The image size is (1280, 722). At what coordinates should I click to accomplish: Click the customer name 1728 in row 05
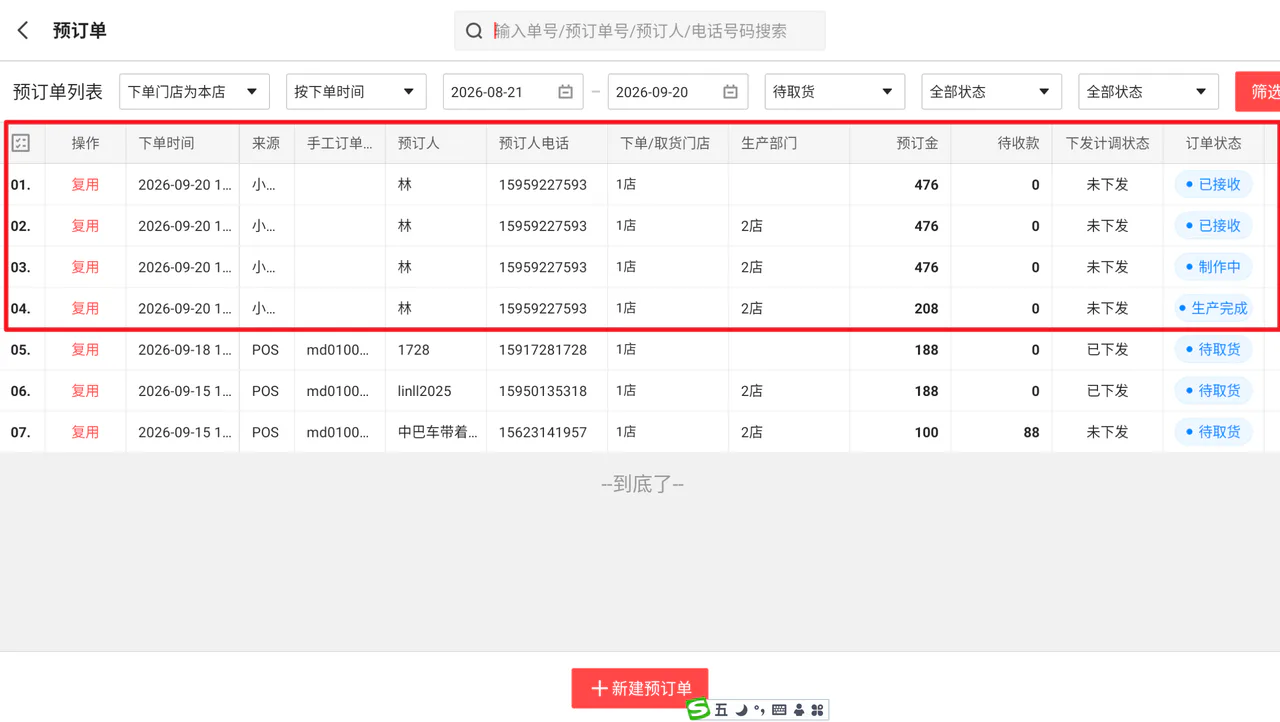click(x=413, y=350)
